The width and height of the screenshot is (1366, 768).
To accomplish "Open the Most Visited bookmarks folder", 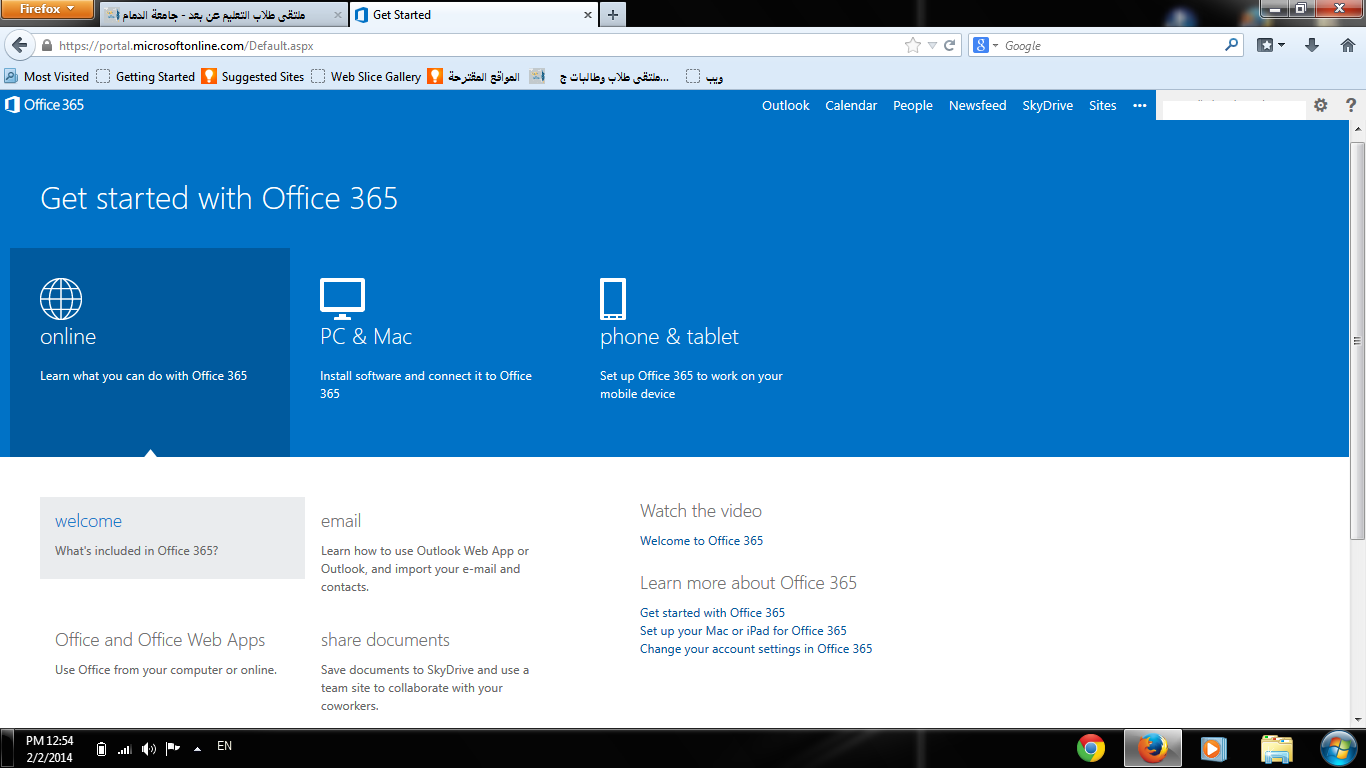I will pos(47,76).
